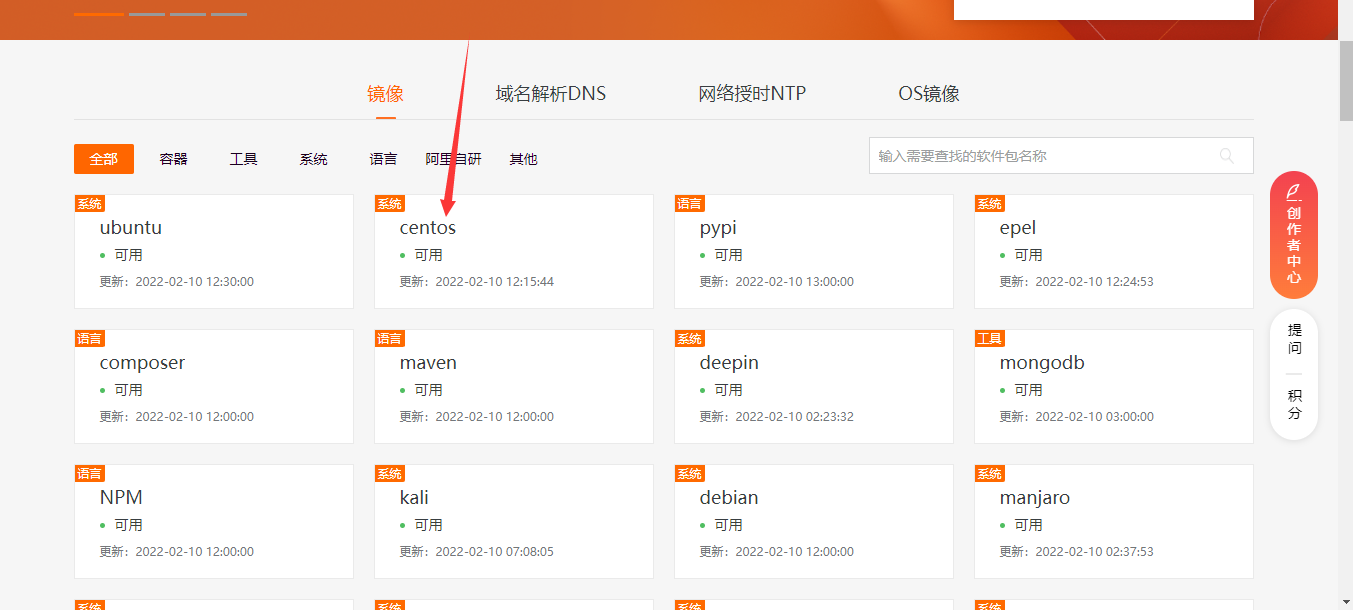Screen dimensions: 1353x610
Task: Open the centos mirror card
Action: click(x=514, y=251)
